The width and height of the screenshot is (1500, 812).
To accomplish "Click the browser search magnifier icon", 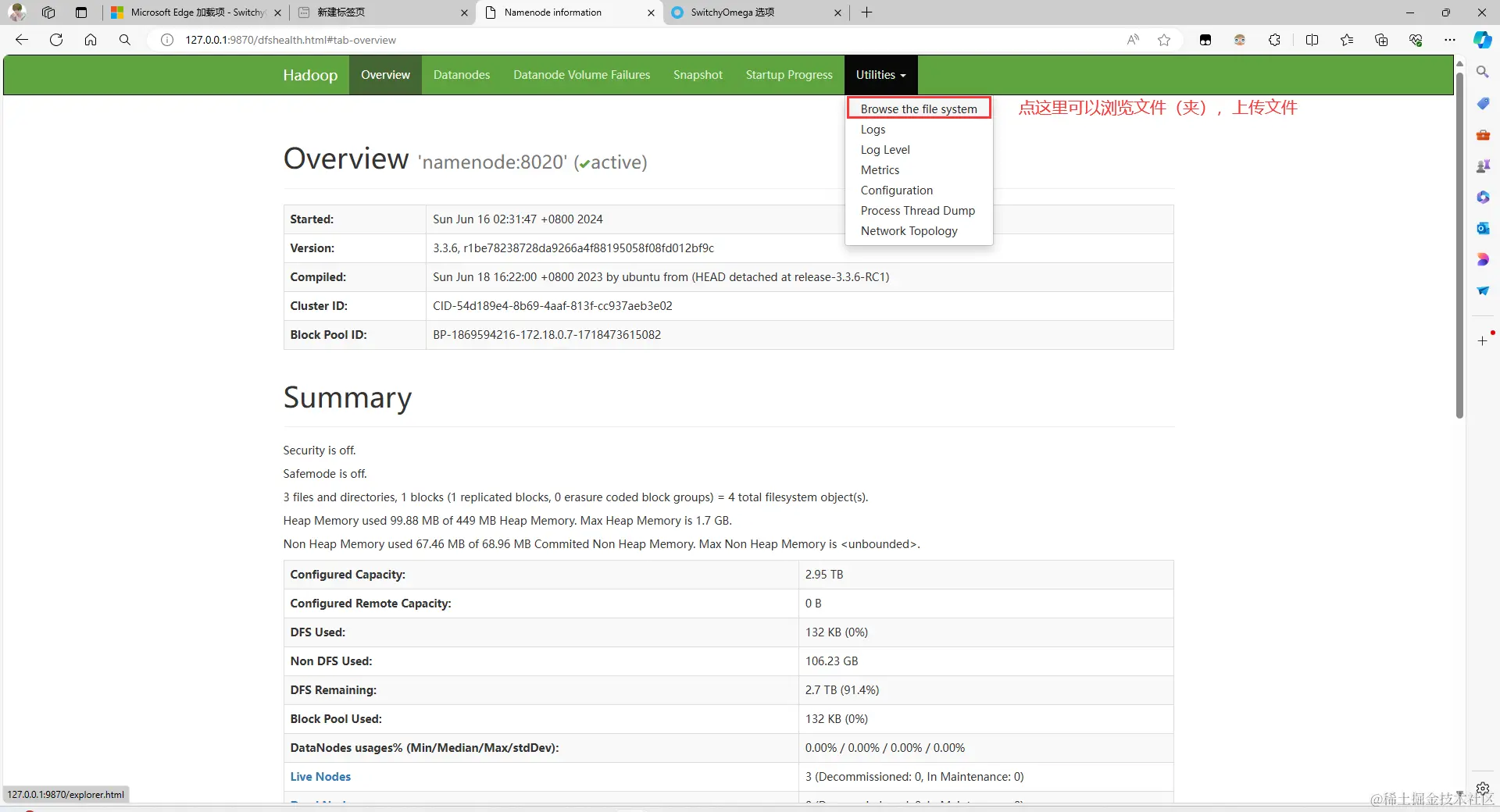I will [125, 40].
